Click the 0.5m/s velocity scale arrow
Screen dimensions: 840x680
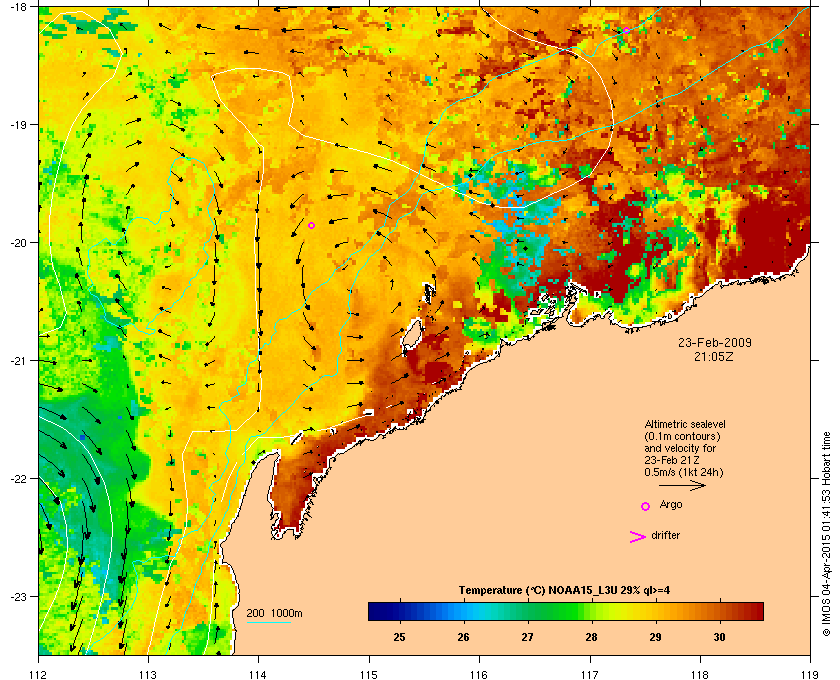tap(682, 485)
